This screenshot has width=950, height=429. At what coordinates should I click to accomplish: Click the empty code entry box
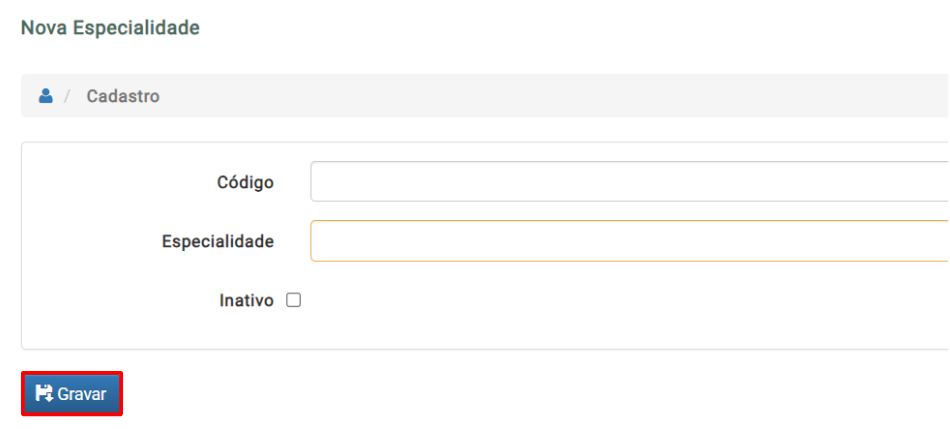(629, 181)
